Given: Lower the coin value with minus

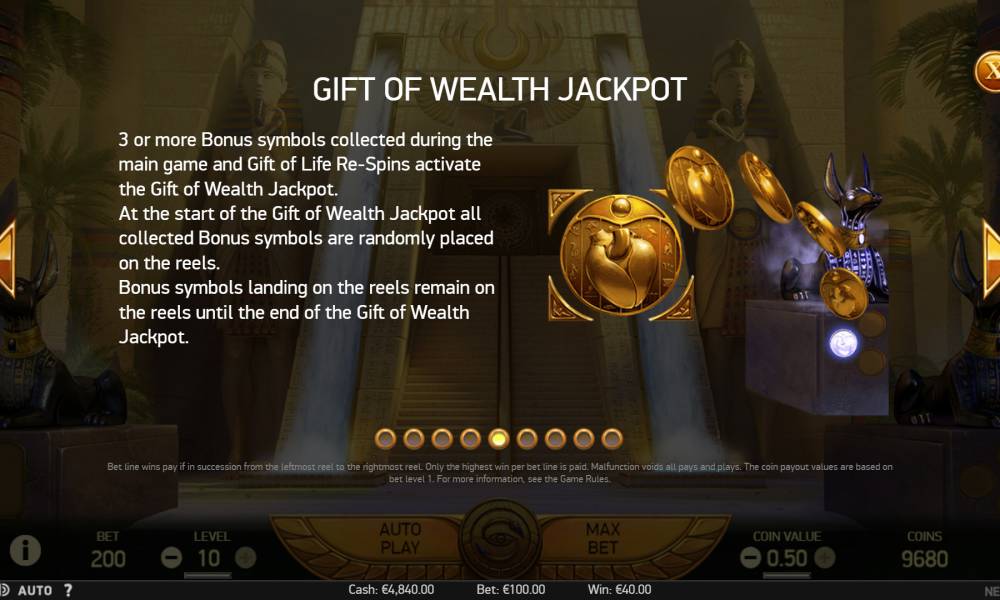Looking at the screenshot, I should 750,558.
